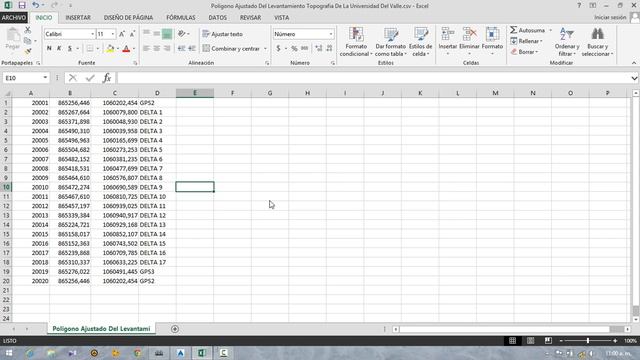The height and width of the screenshot is (360, 640).
Task: Switch to the VISTA tab
Action: point(281,18)
